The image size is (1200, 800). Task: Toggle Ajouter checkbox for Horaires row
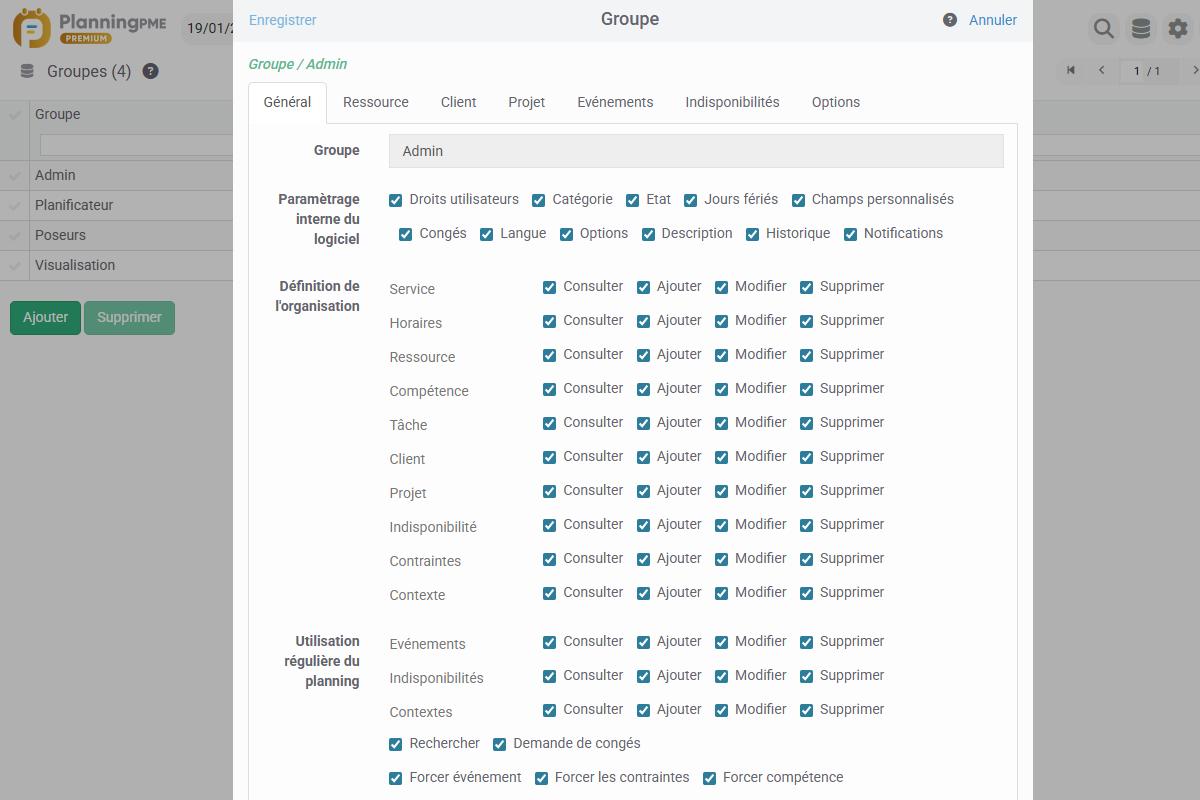pyautogui.click(x=643, y=321)
